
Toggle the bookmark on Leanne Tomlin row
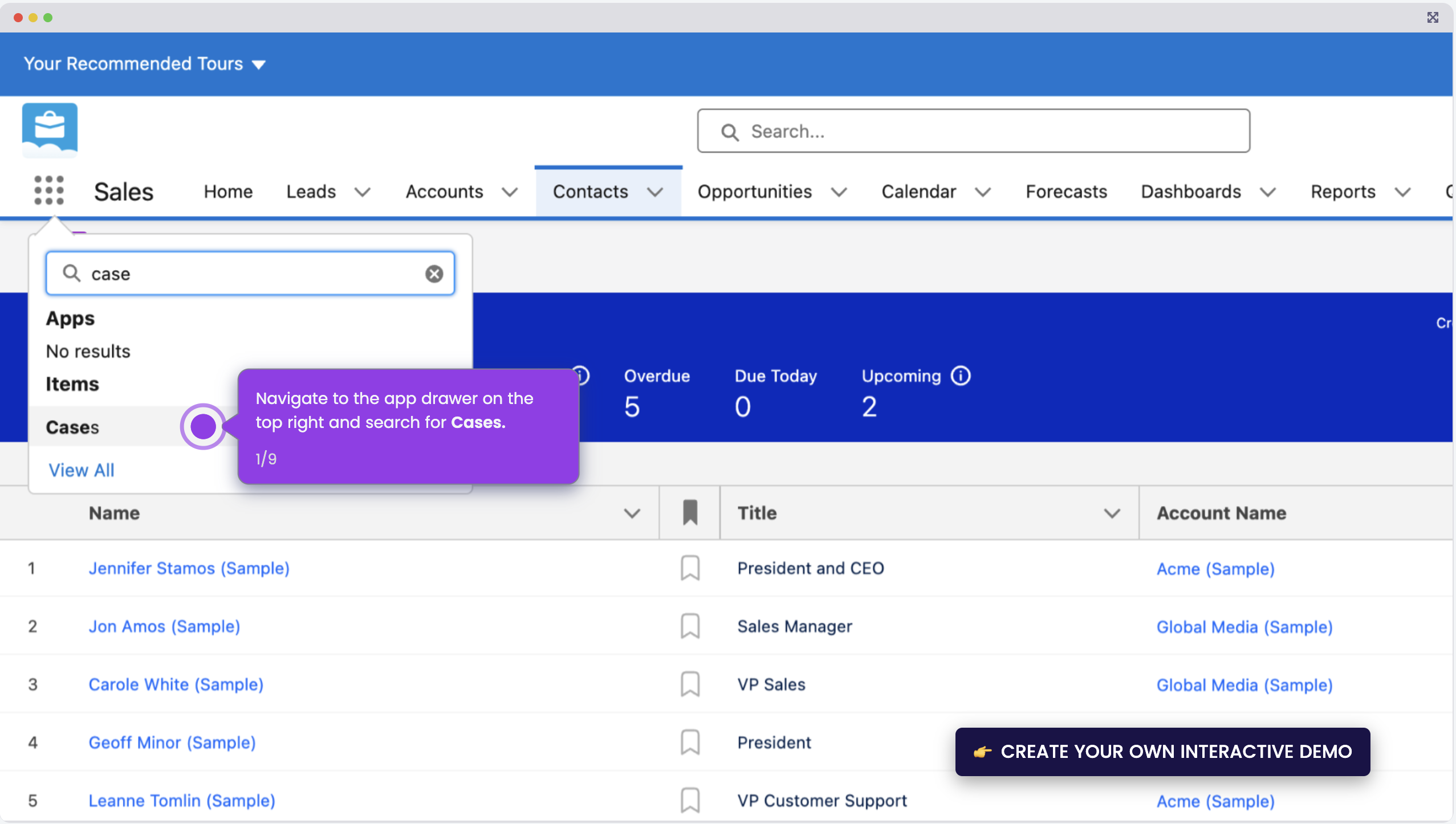[689, 800]
